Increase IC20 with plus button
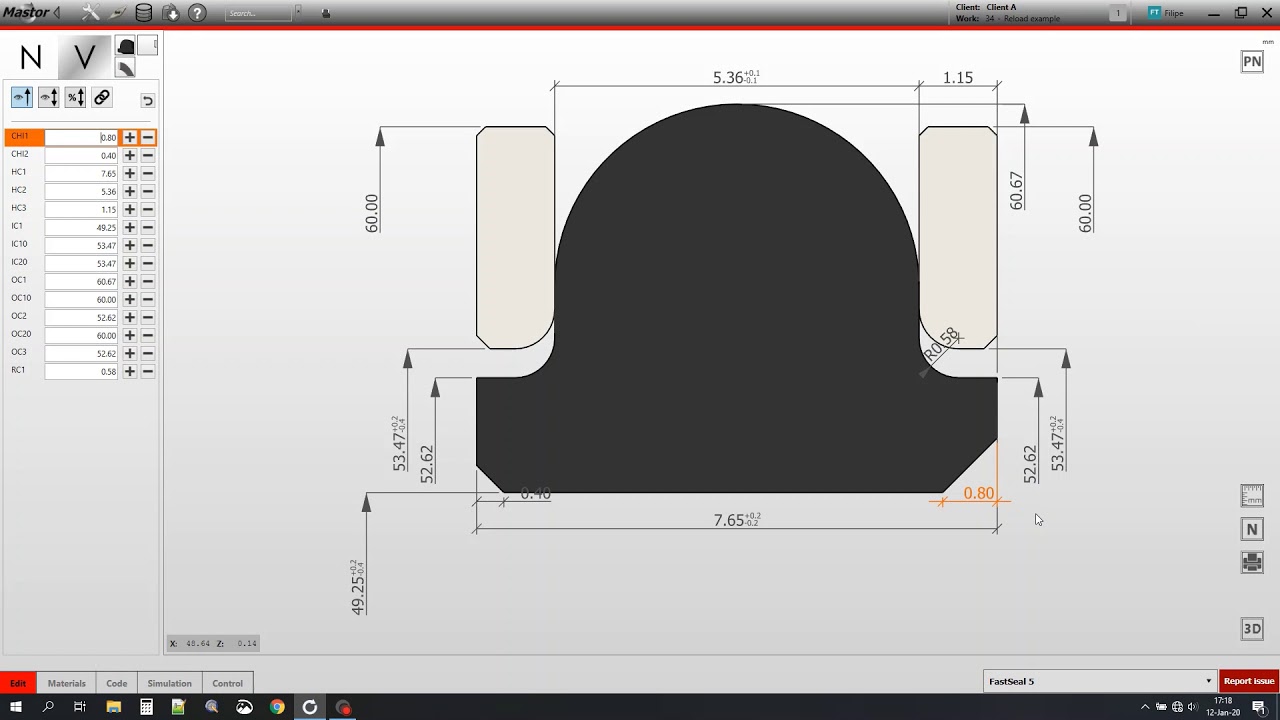The height and width of the screenshot is (720, 1280). pyautogui.click(x=130, y=263)
